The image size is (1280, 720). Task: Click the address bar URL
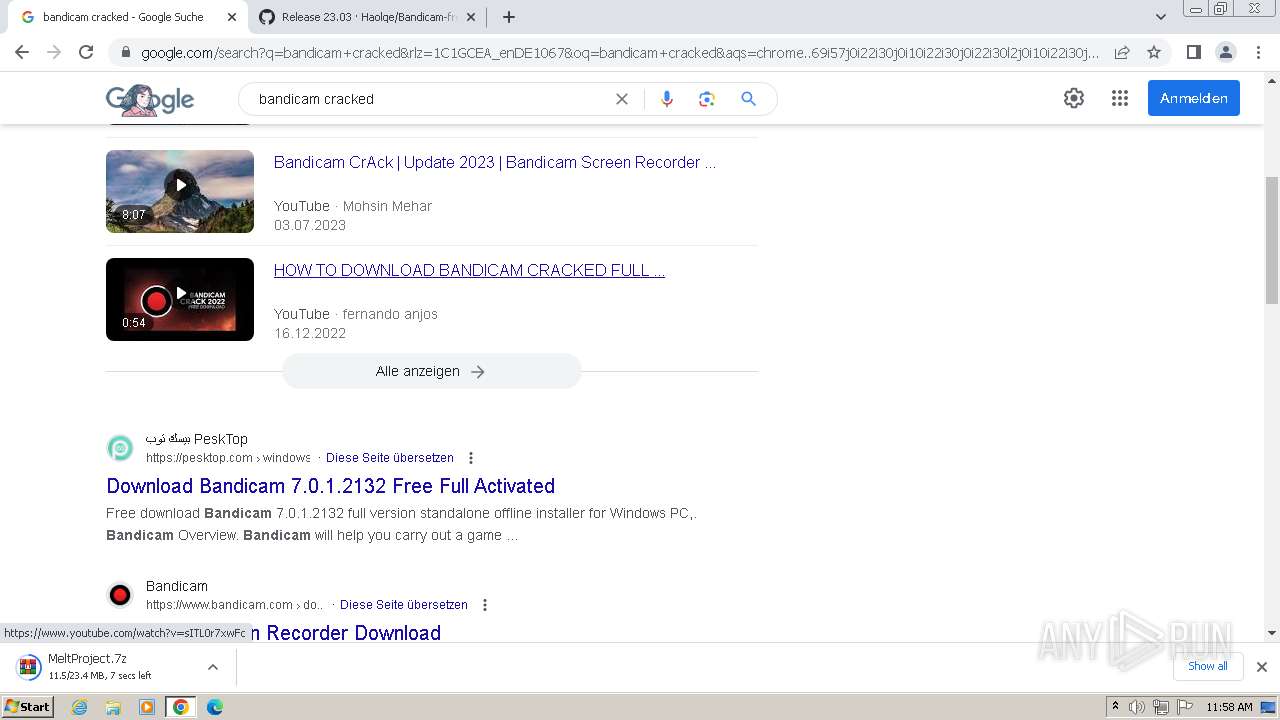pos(620,52)
